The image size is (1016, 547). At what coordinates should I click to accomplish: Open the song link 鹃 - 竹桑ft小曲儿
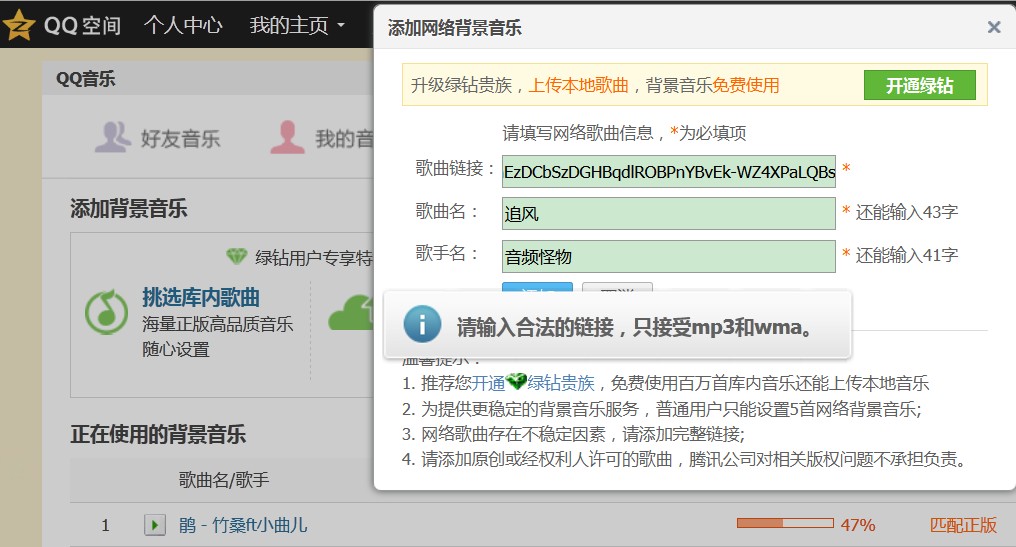243,525
